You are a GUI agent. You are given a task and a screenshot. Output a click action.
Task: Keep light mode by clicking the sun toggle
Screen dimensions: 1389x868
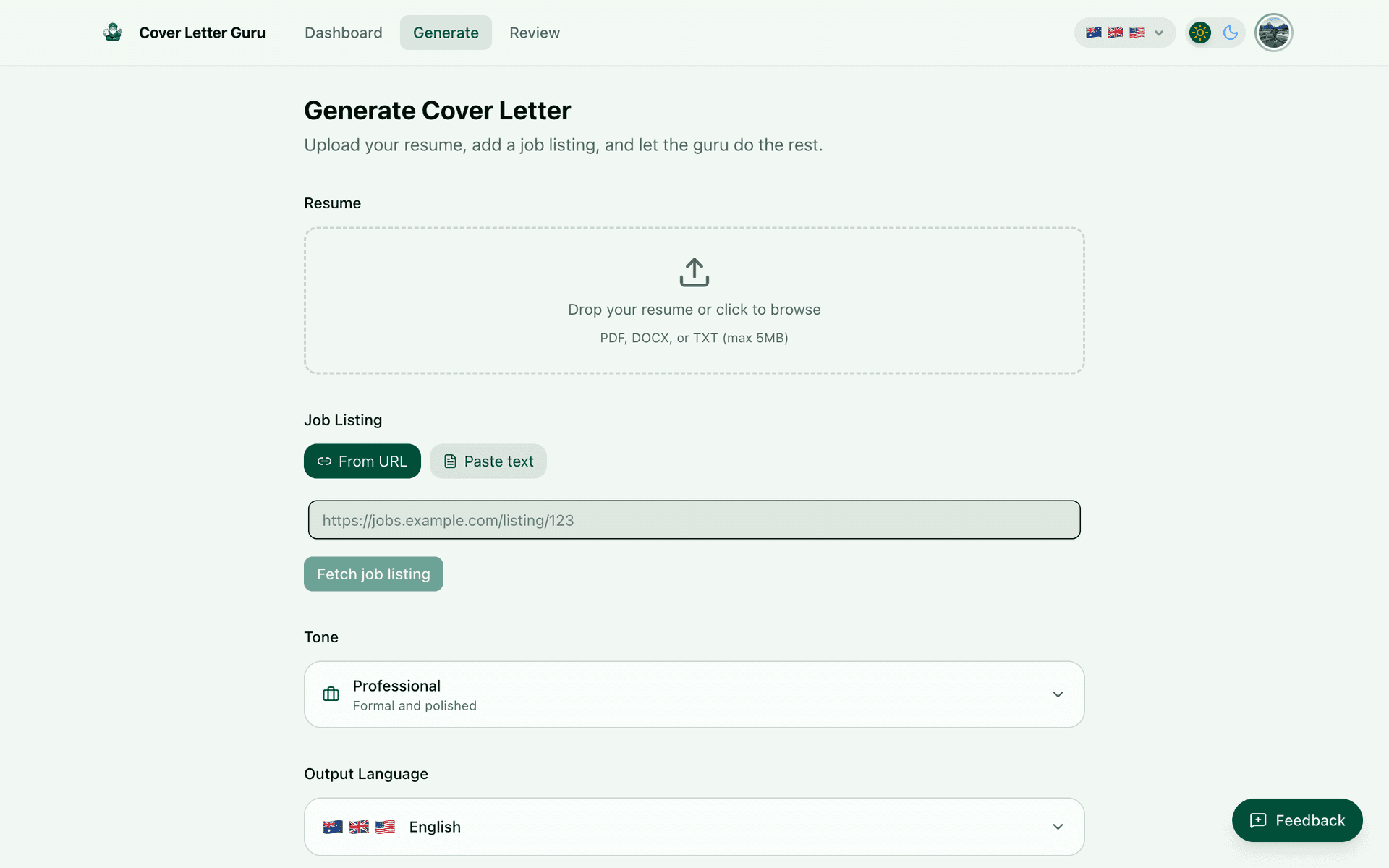pos(1199,33)
